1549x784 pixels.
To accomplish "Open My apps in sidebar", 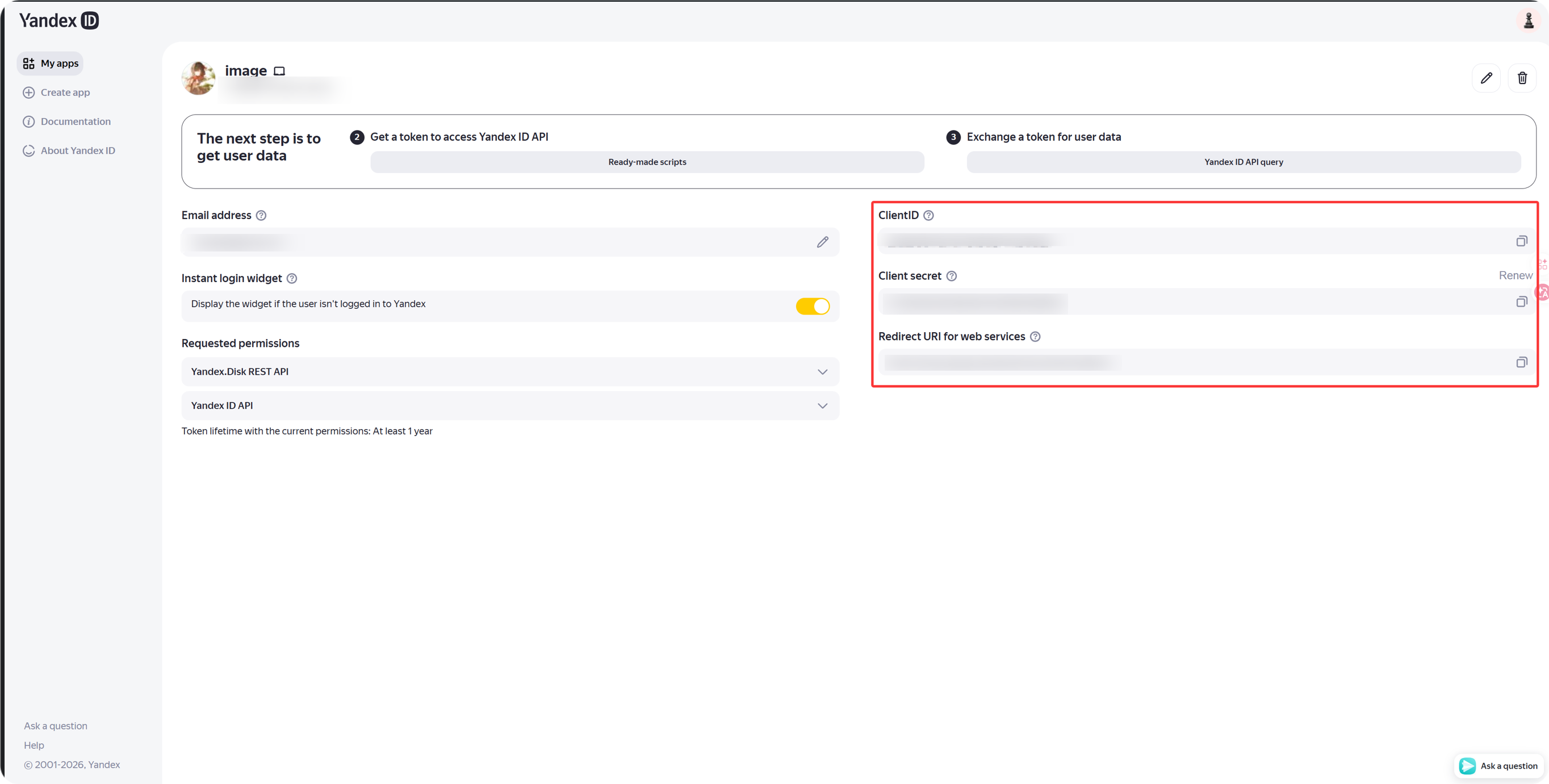I will click(51, 63).
